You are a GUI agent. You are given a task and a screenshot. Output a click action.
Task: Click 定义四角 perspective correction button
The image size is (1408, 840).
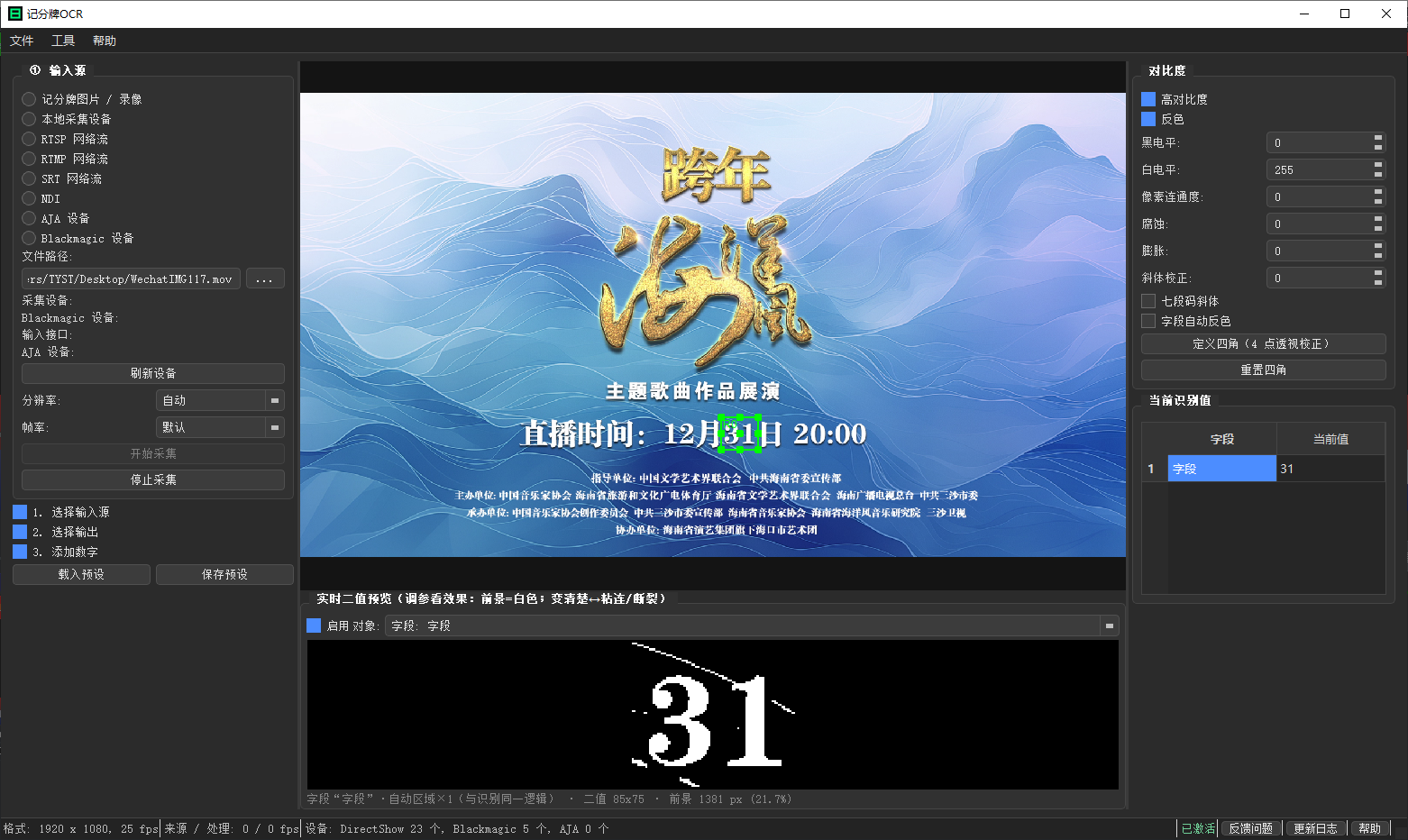[x=1263, y=343]
